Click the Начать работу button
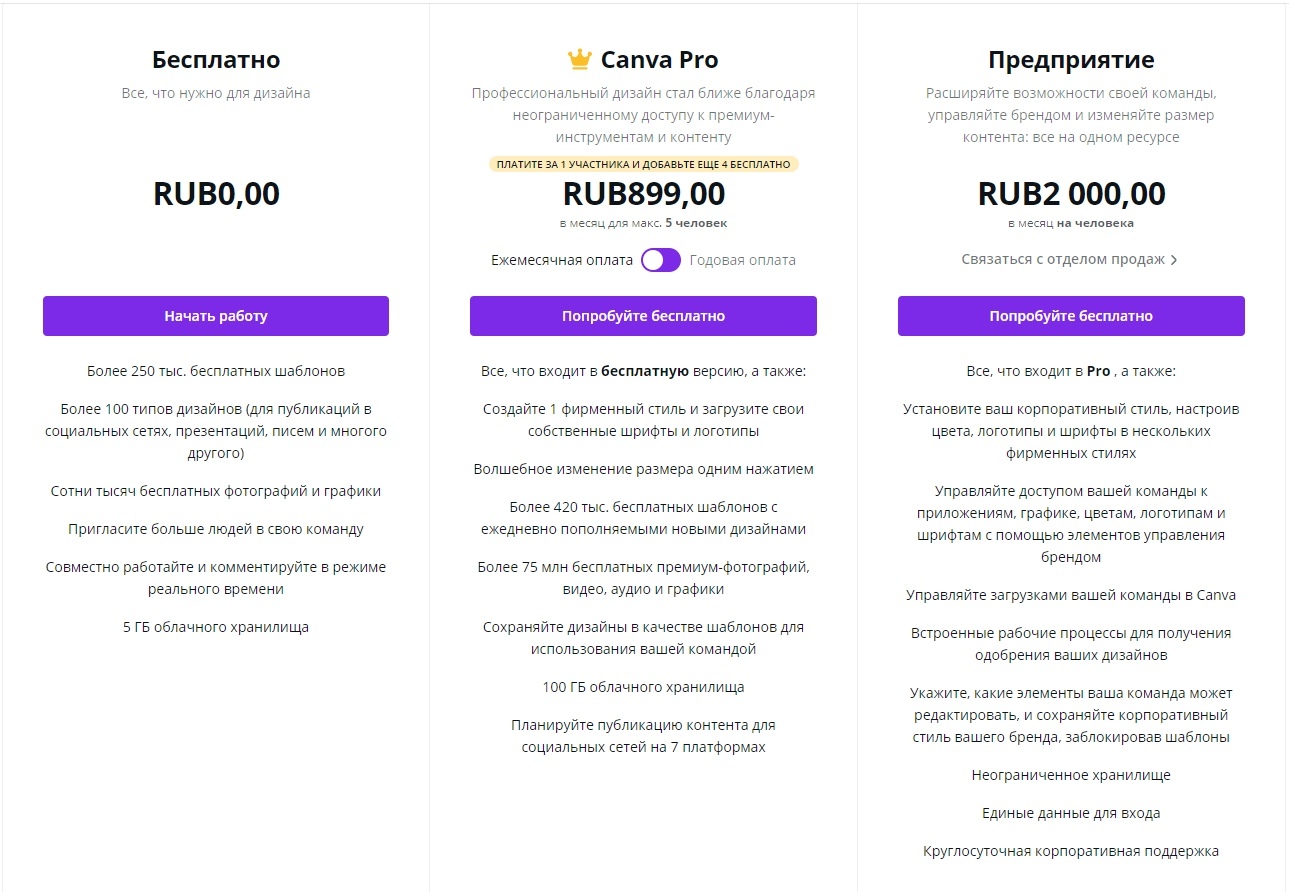Image resolution: width=1289 pixels, height=892 pixels. pos(216,316)
